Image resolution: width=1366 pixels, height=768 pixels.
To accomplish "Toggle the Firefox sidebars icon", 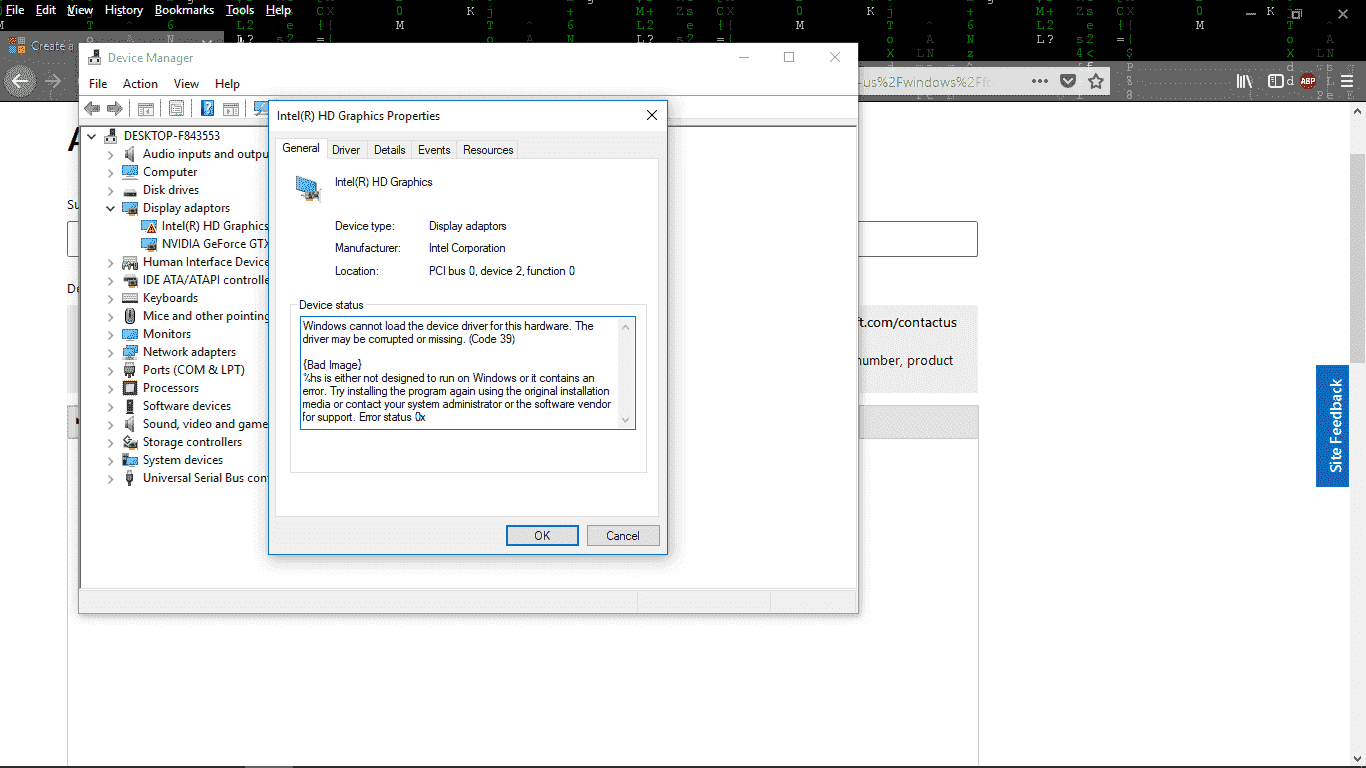I will [x=1276, y=81].
